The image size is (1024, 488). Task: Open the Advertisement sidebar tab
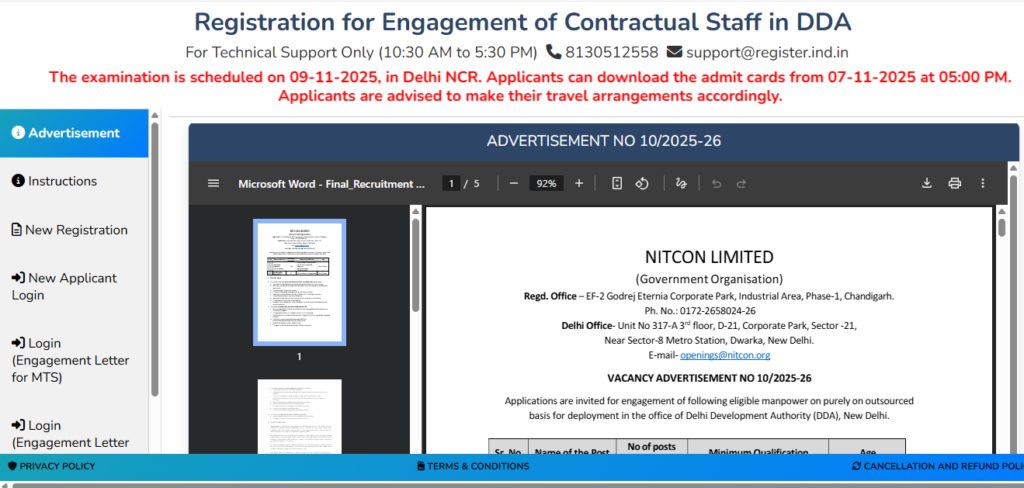(x=74, y=133)
